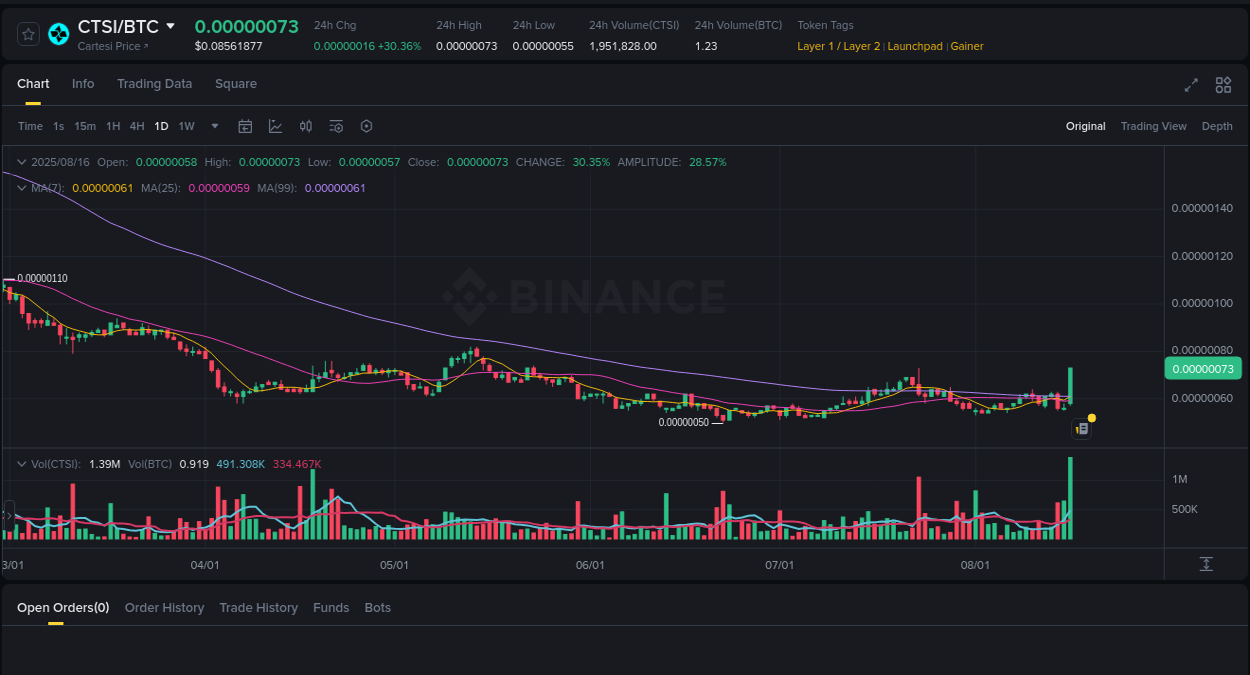Collapse the volume indicator row chevron
The height and width of the screenshot is (675, 1250).
point(20,464)
